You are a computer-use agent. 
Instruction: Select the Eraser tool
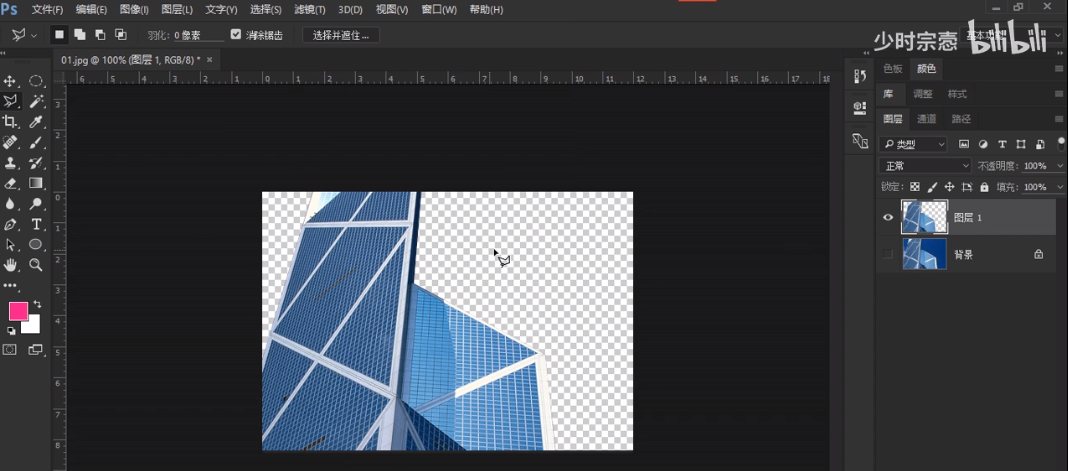[10, 183]
